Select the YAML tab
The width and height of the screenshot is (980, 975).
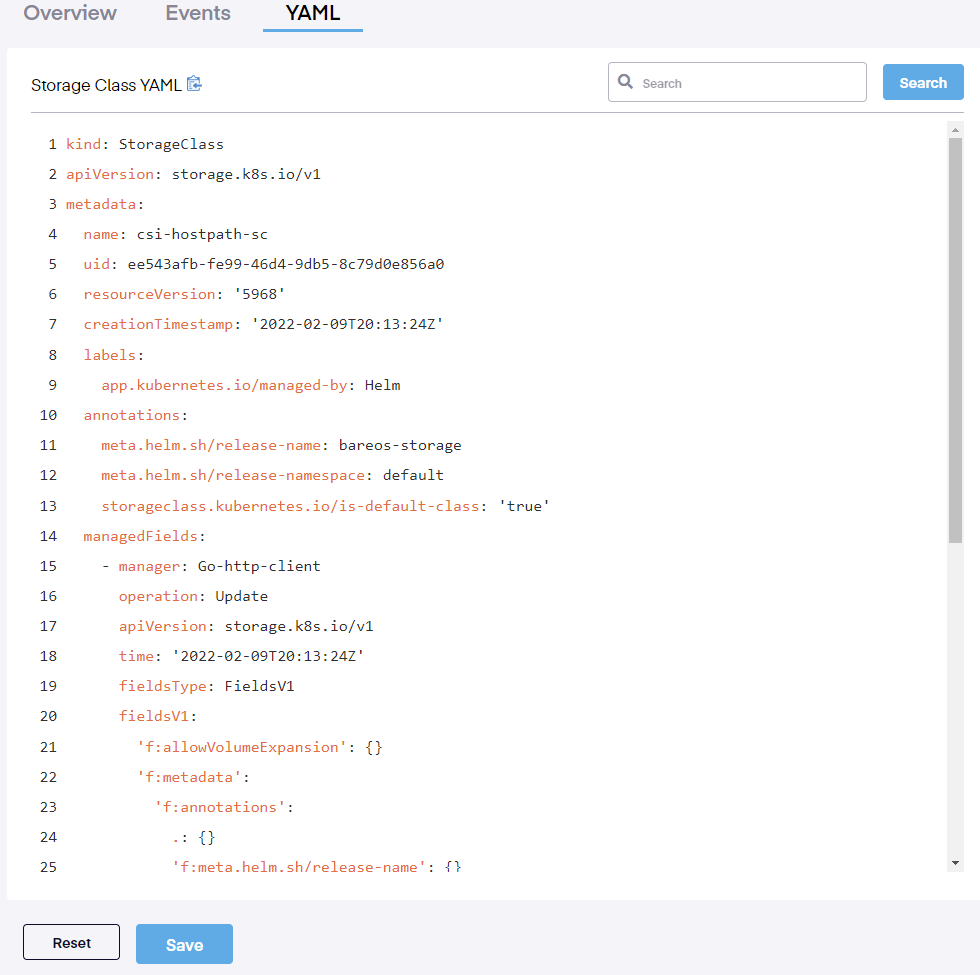(x=313, y=14)
